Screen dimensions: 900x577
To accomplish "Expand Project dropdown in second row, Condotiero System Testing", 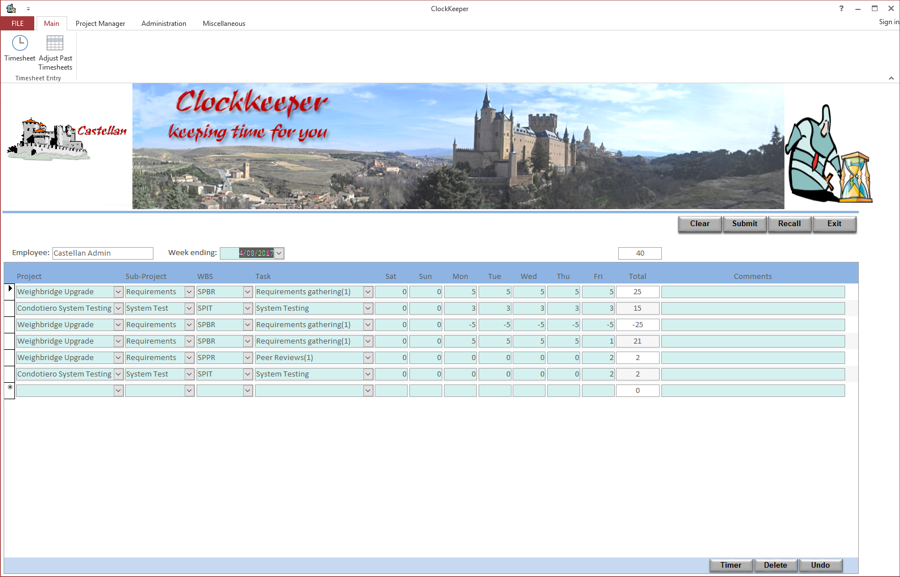I will click(118, 308).
